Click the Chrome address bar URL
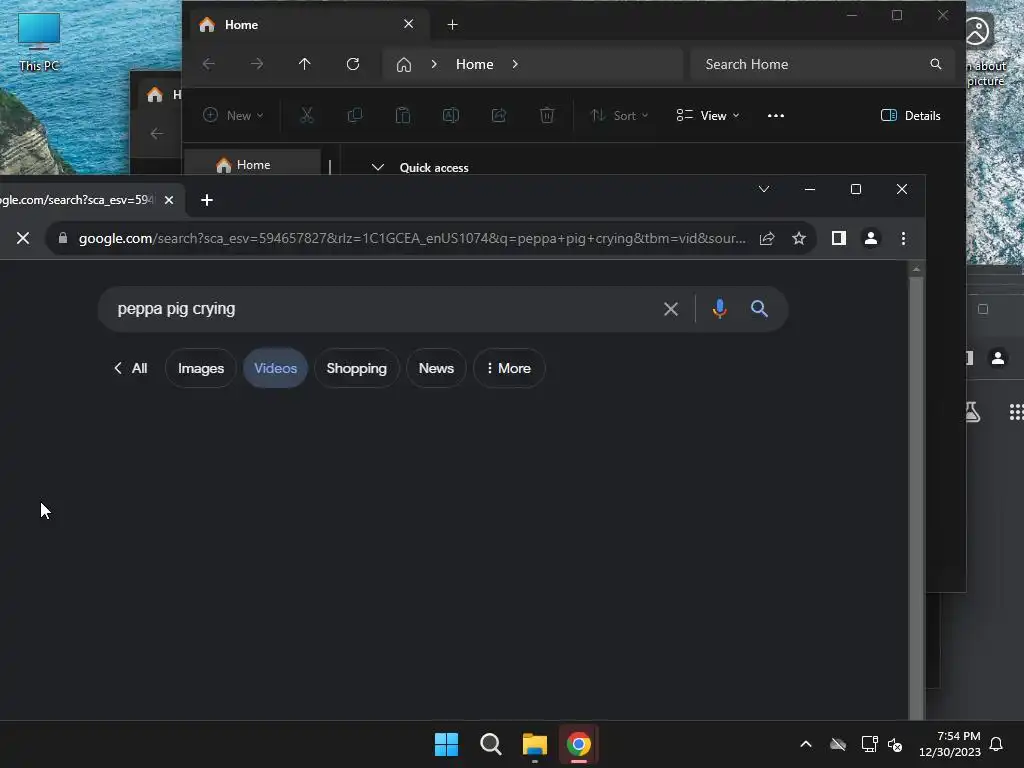 click(x=411, y=238)
